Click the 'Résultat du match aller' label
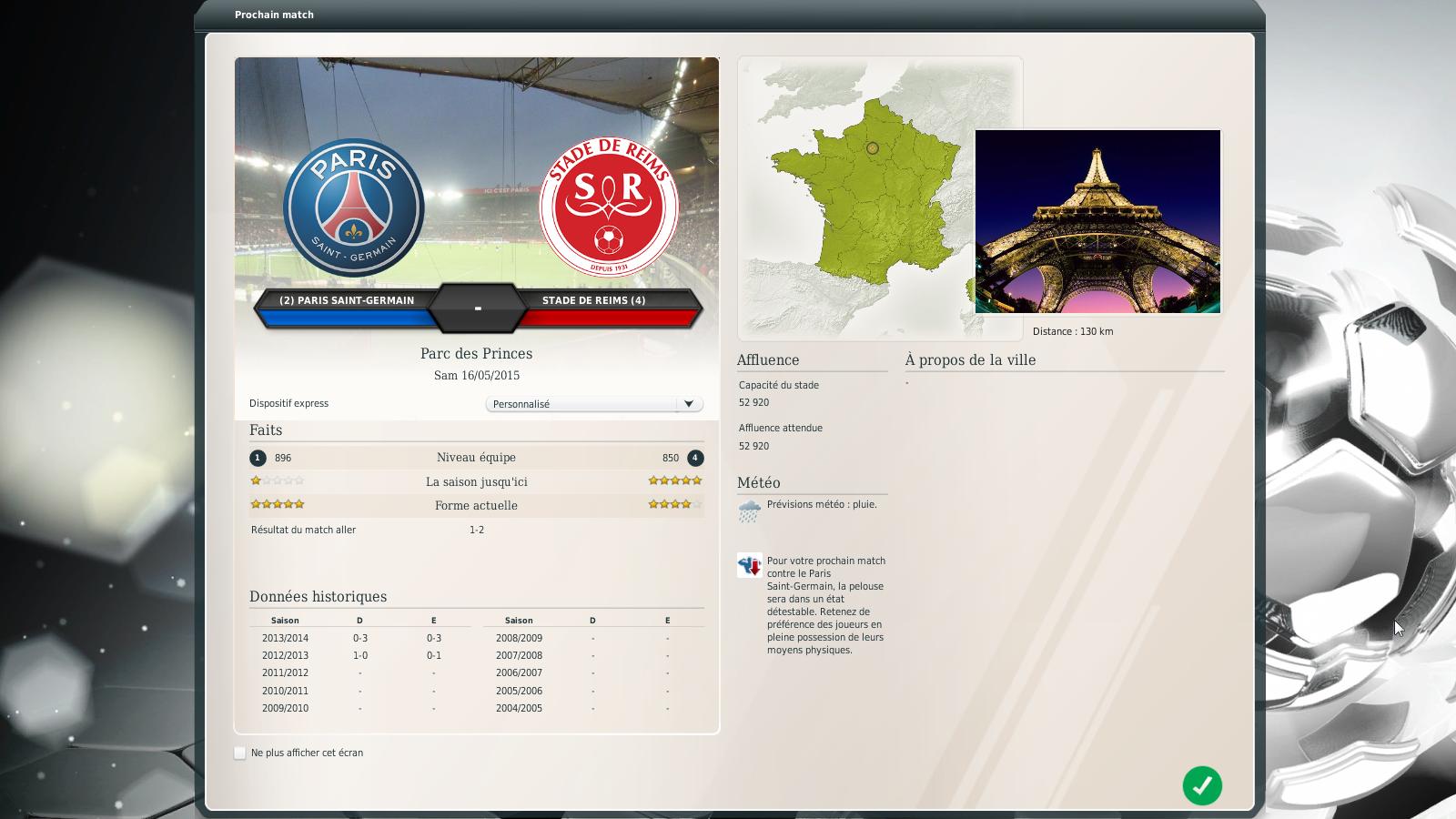This screenshot has width=1456, height=819. click(303, 530)
